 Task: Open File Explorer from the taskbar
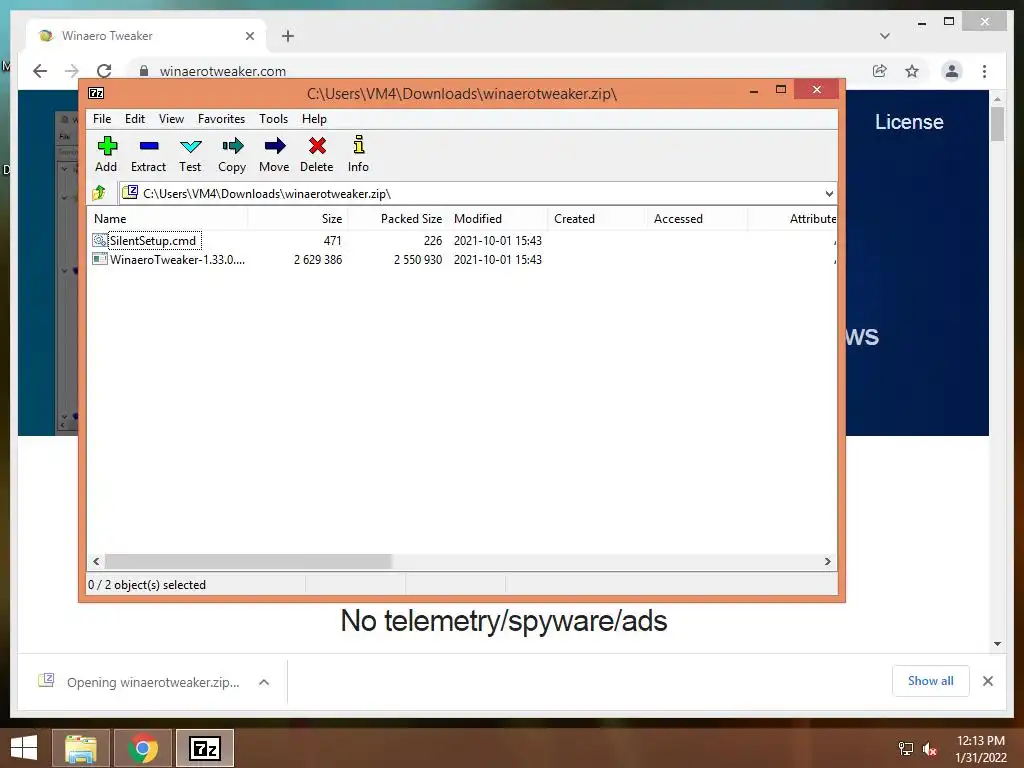[x=80, y=748]
